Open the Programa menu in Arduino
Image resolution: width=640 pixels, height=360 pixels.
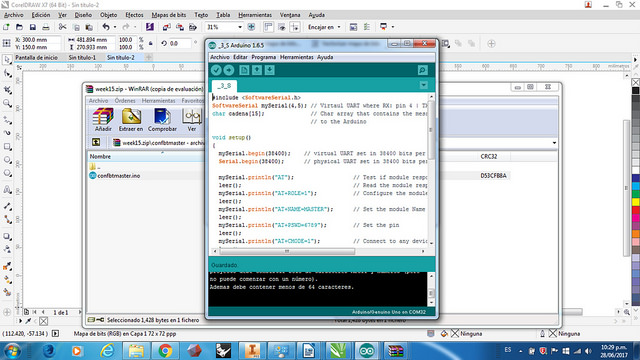(264, 57)
